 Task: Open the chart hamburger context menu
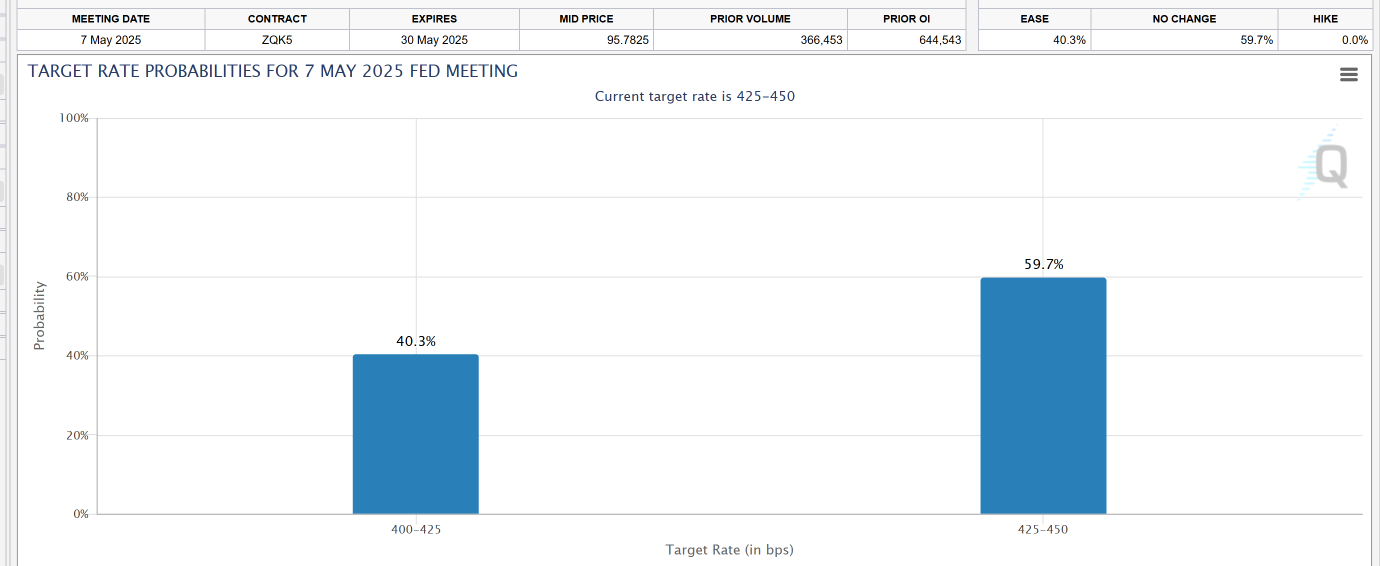pyautogui.click(x=1349, y=75)
